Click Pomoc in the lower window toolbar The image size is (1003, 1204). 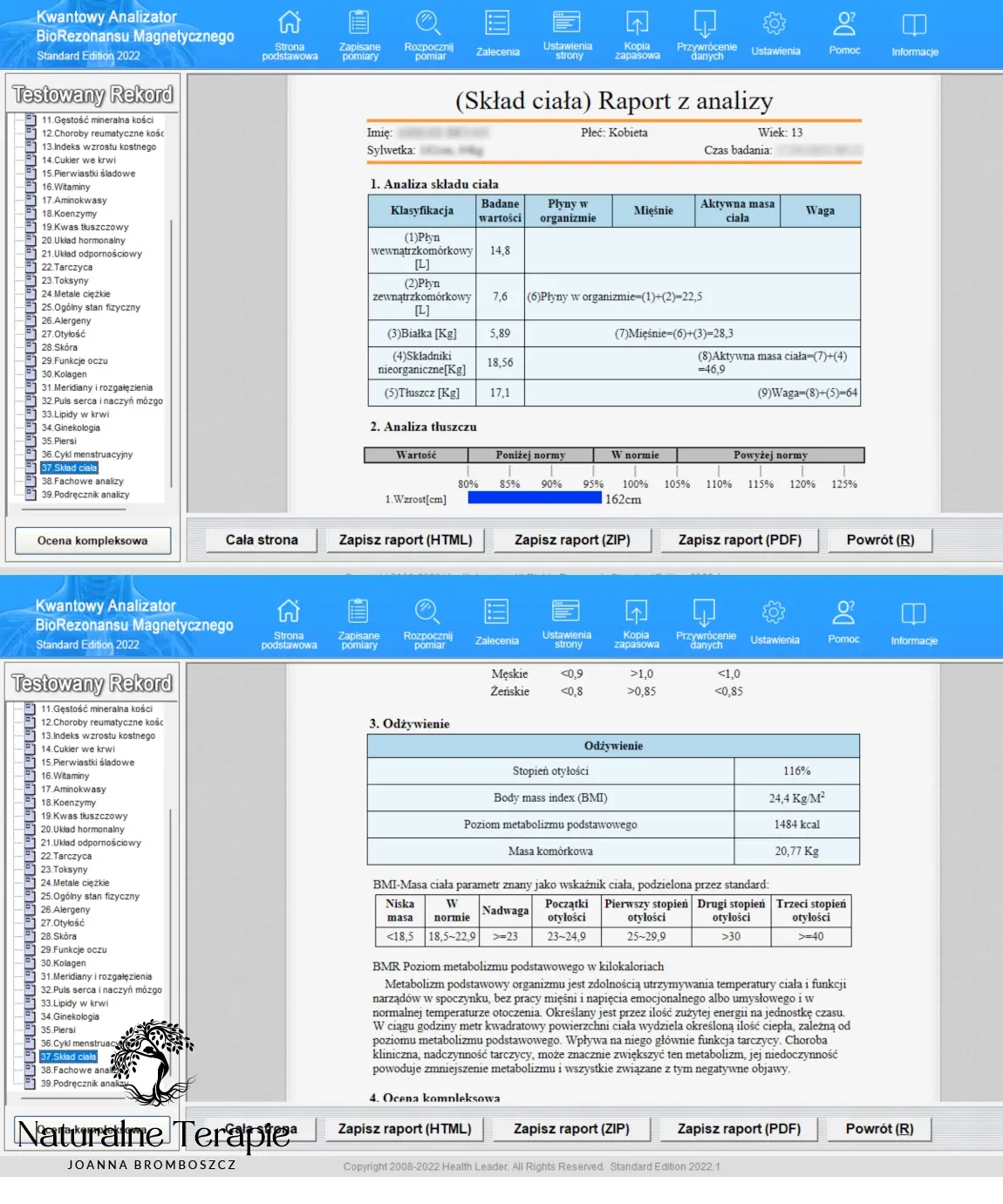coord(843,624)
